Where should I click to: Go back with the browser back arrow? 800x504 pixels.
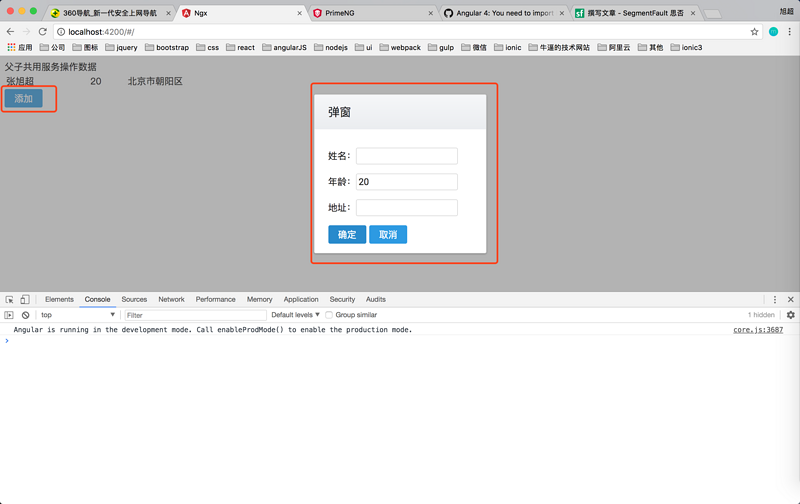click(x=10, y=32)
